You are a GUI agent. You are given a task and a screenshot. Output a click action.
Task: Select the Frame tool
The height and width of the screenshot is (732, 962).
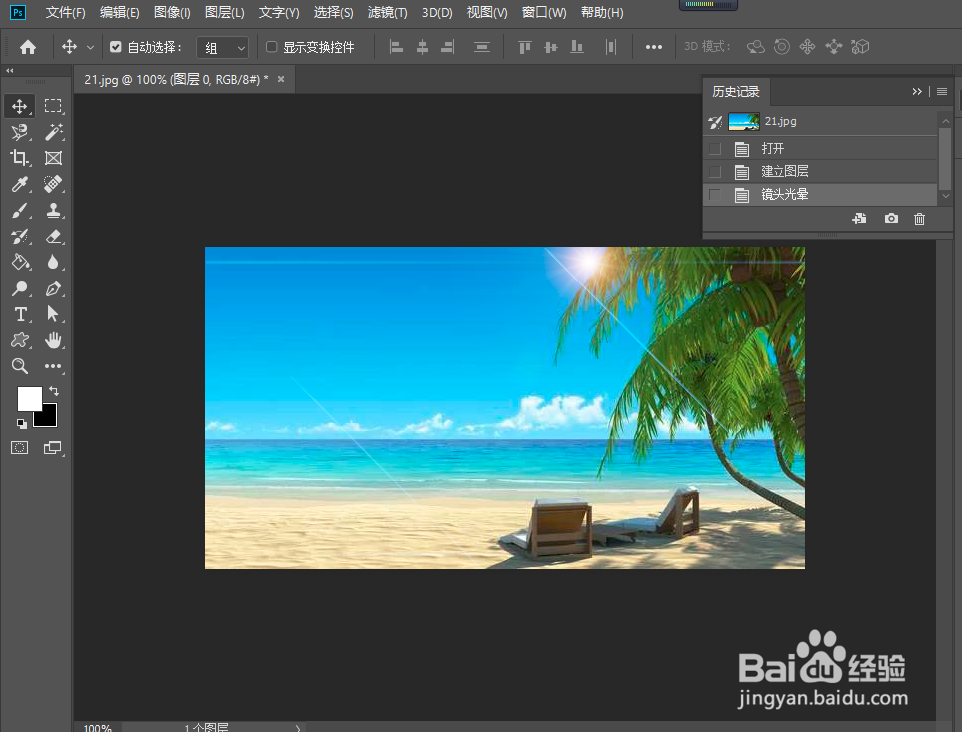[53, 158]
